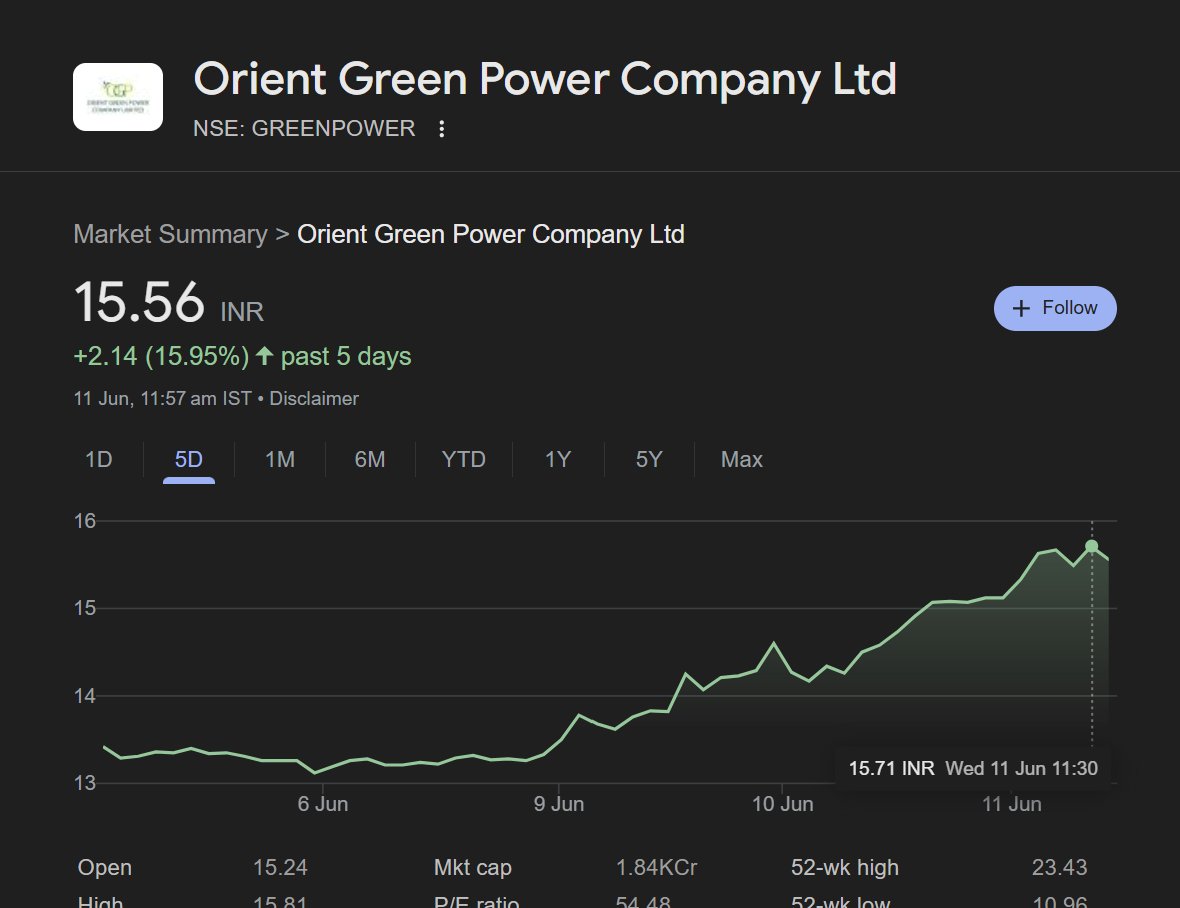Click the NSE: GREENPOWER ticker text
Image resolution: width=1180 pixels, height=908 pixels.
[x=304, y=129]
